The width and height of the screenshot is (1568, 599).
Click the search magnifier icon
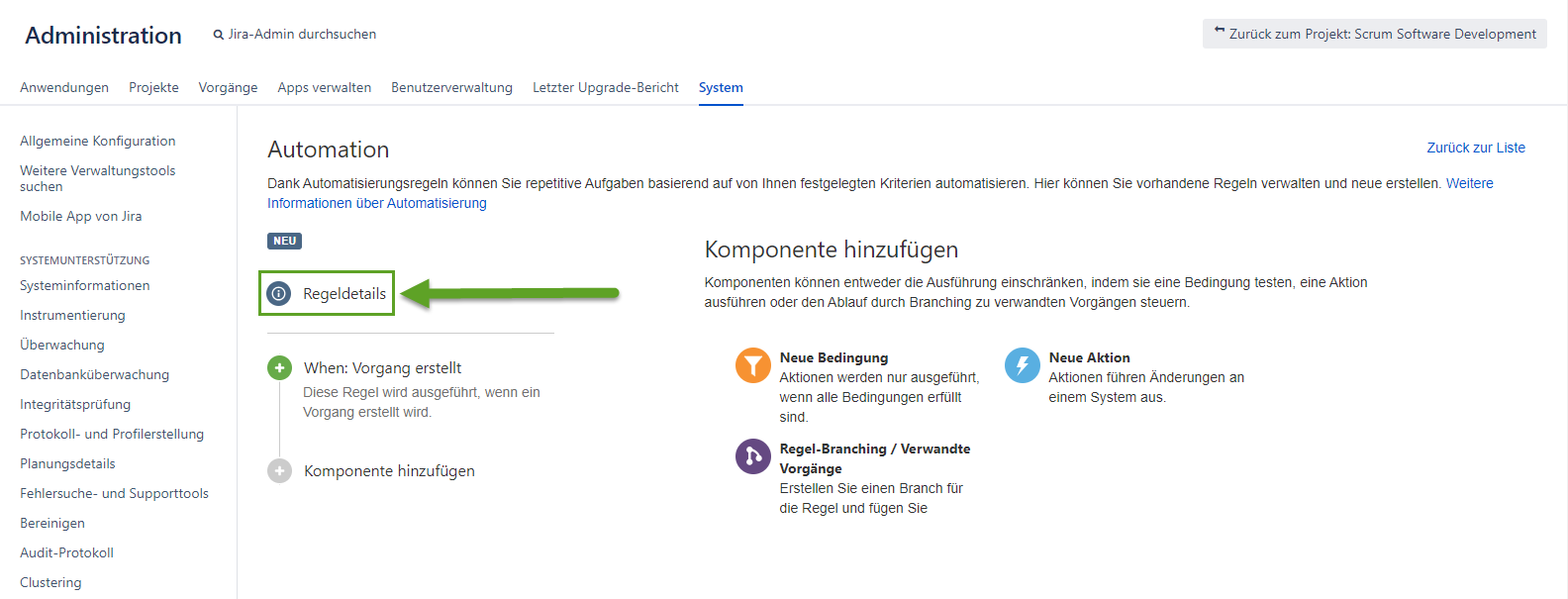point(219,35)
